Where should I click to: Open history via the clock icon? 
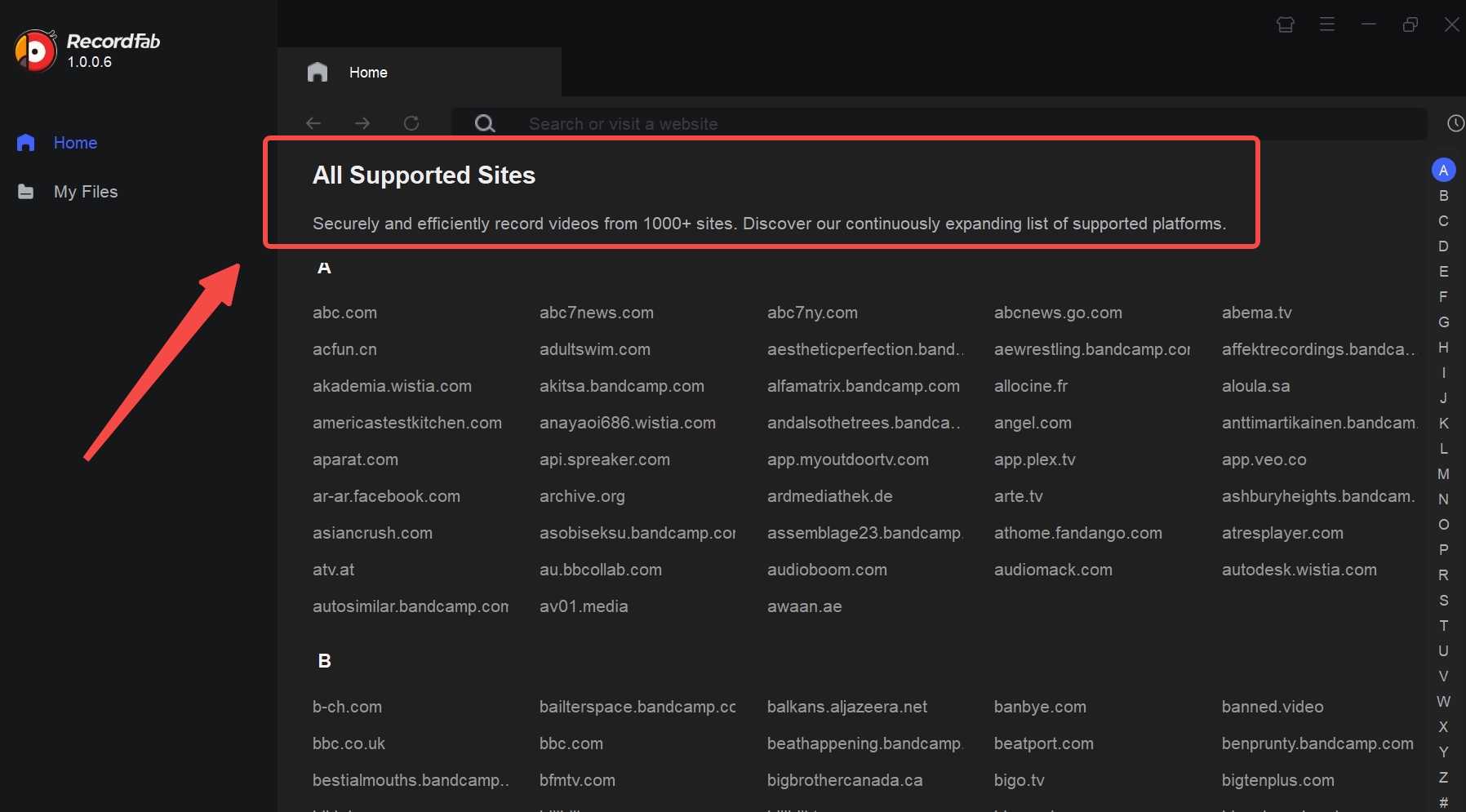1455,123
